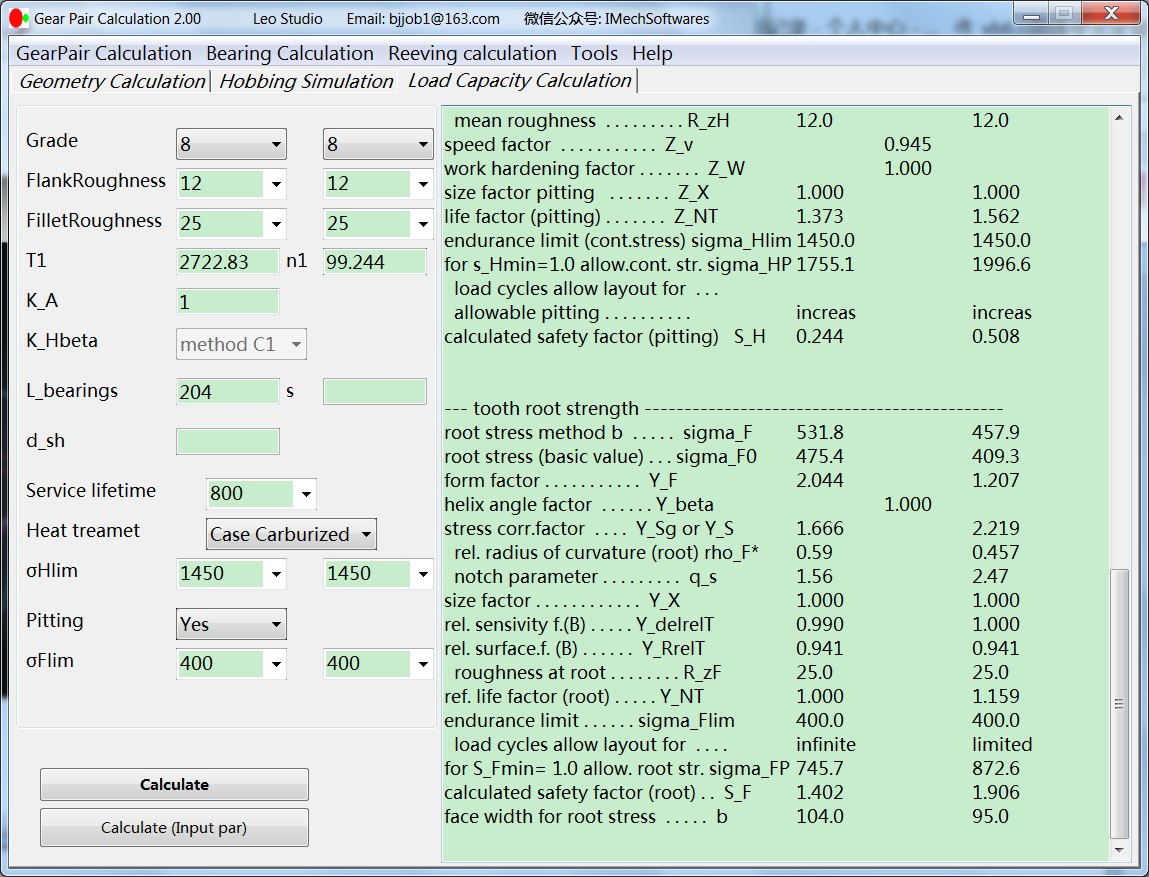Click the 'form factor Y_F' result line
Screen dimensions: 1149x877
pyautogui.click(x=731, y=481)
